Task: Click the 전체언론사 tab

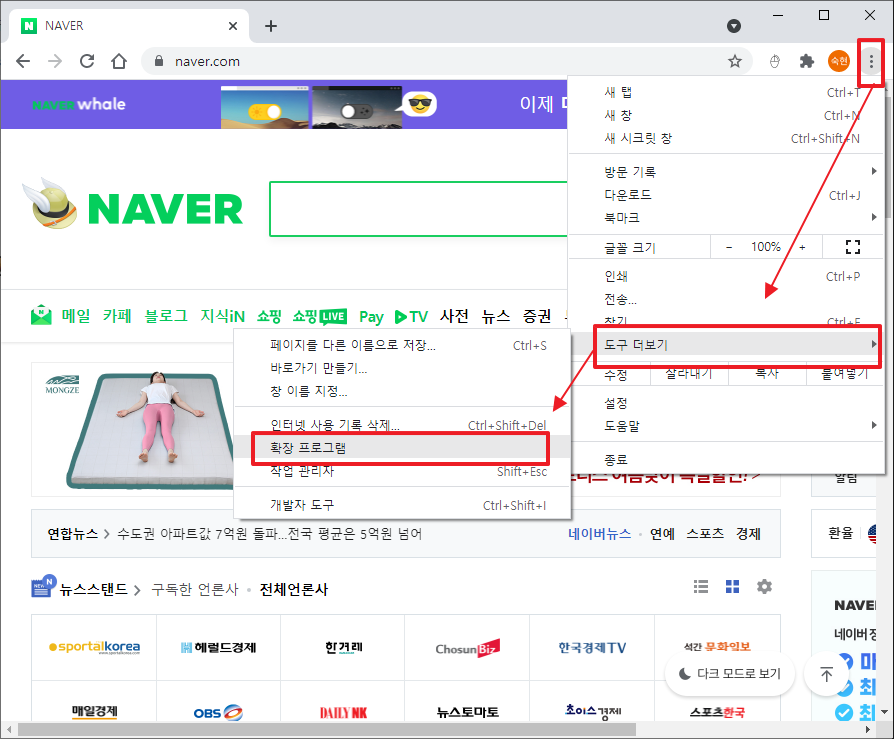Action: tap(294, 589)
